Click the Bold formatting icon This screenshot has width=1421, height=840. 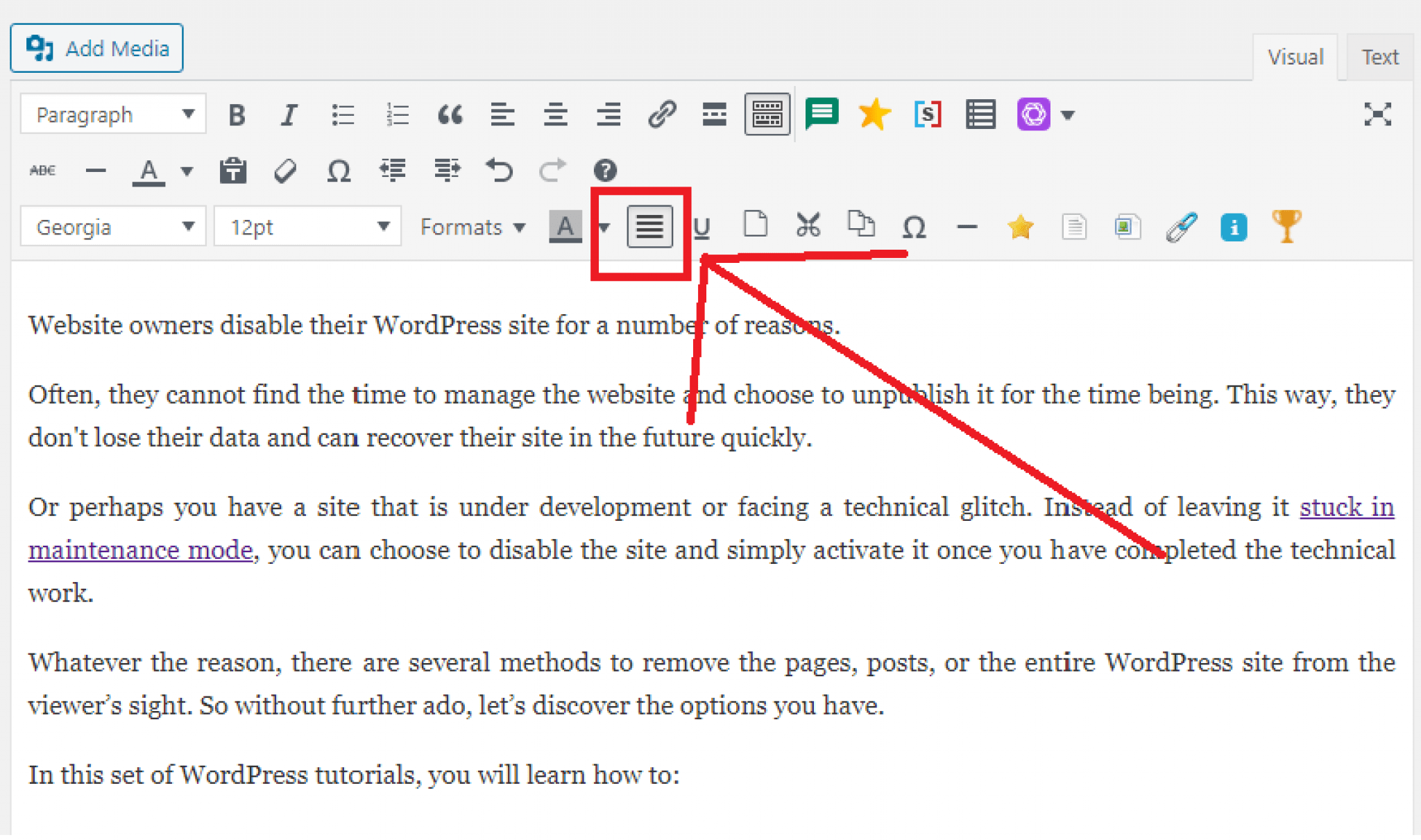(237, 114)
